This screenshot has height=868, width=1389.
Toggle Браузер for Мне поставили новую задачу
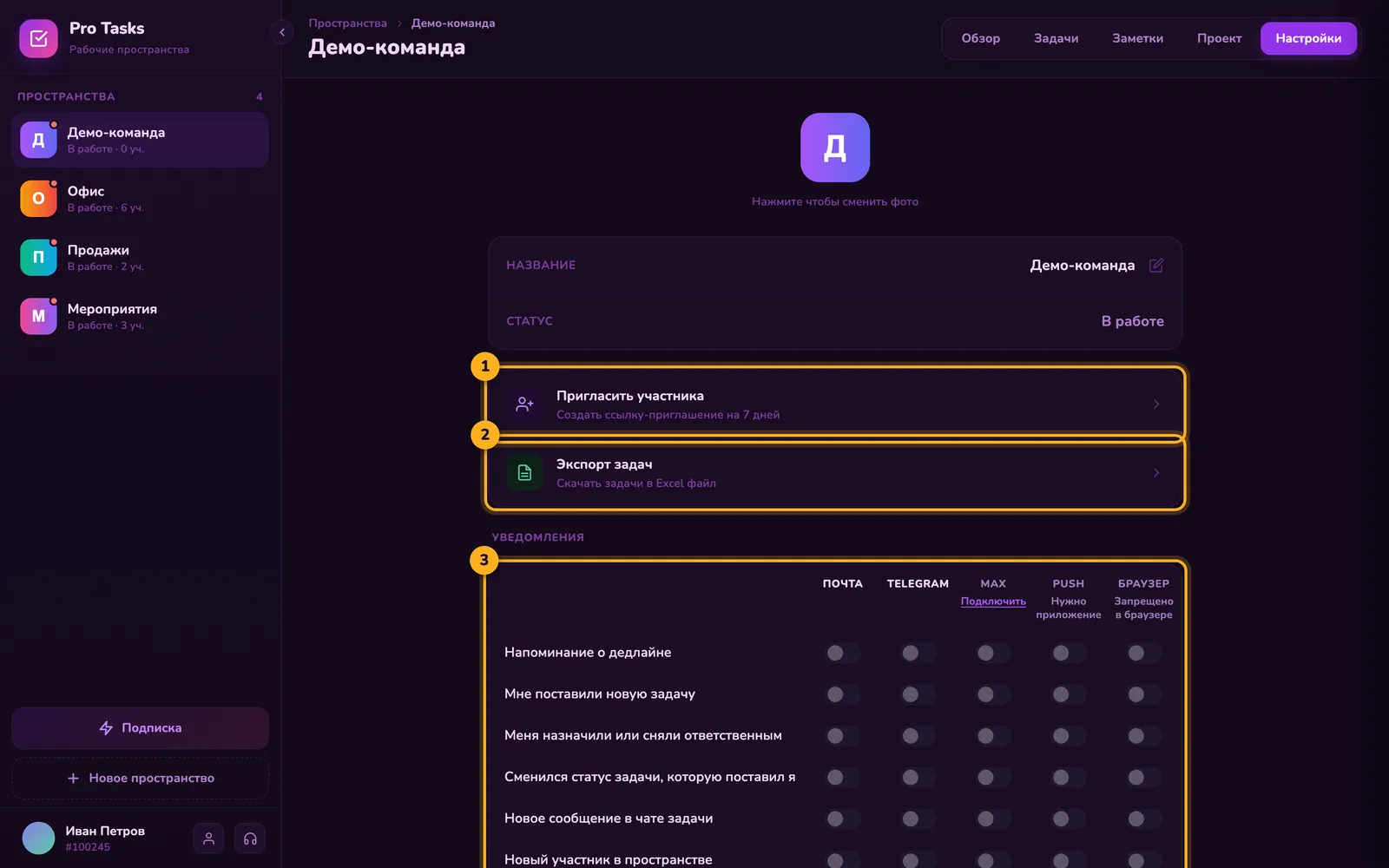[x=1143, y=694]
